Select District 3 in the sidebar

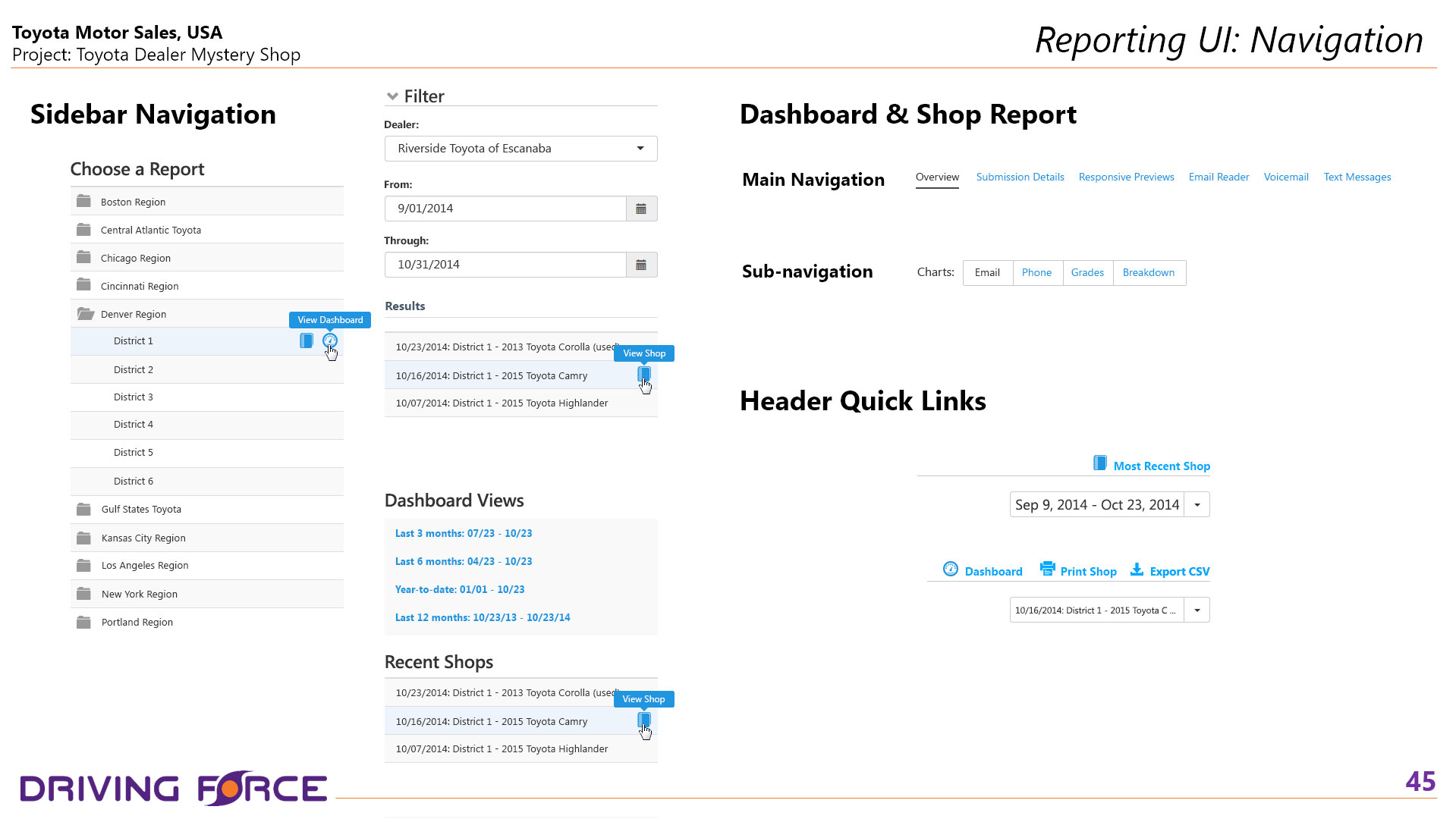[206, 397]
